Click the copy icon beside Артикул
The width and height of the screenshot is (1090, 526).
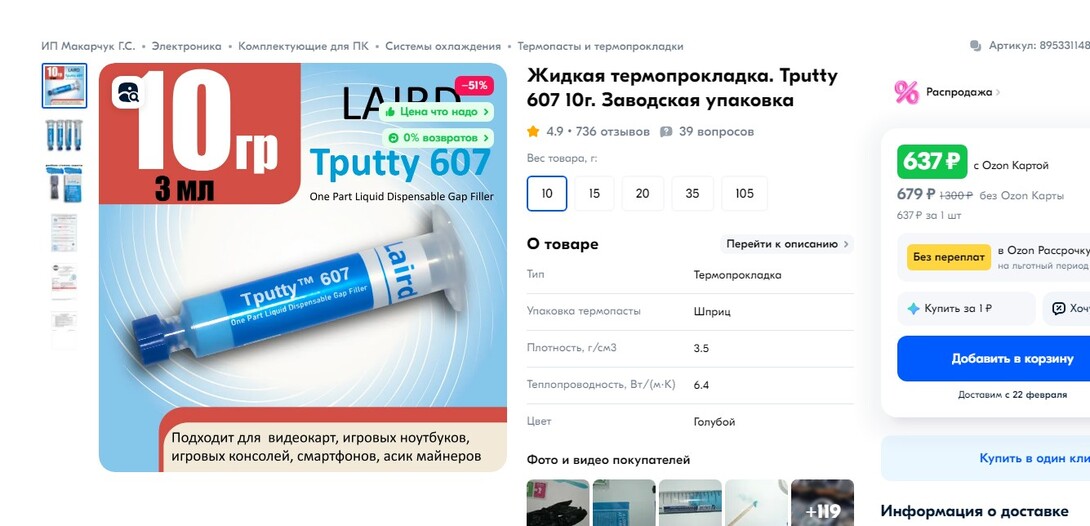(975, 47)
